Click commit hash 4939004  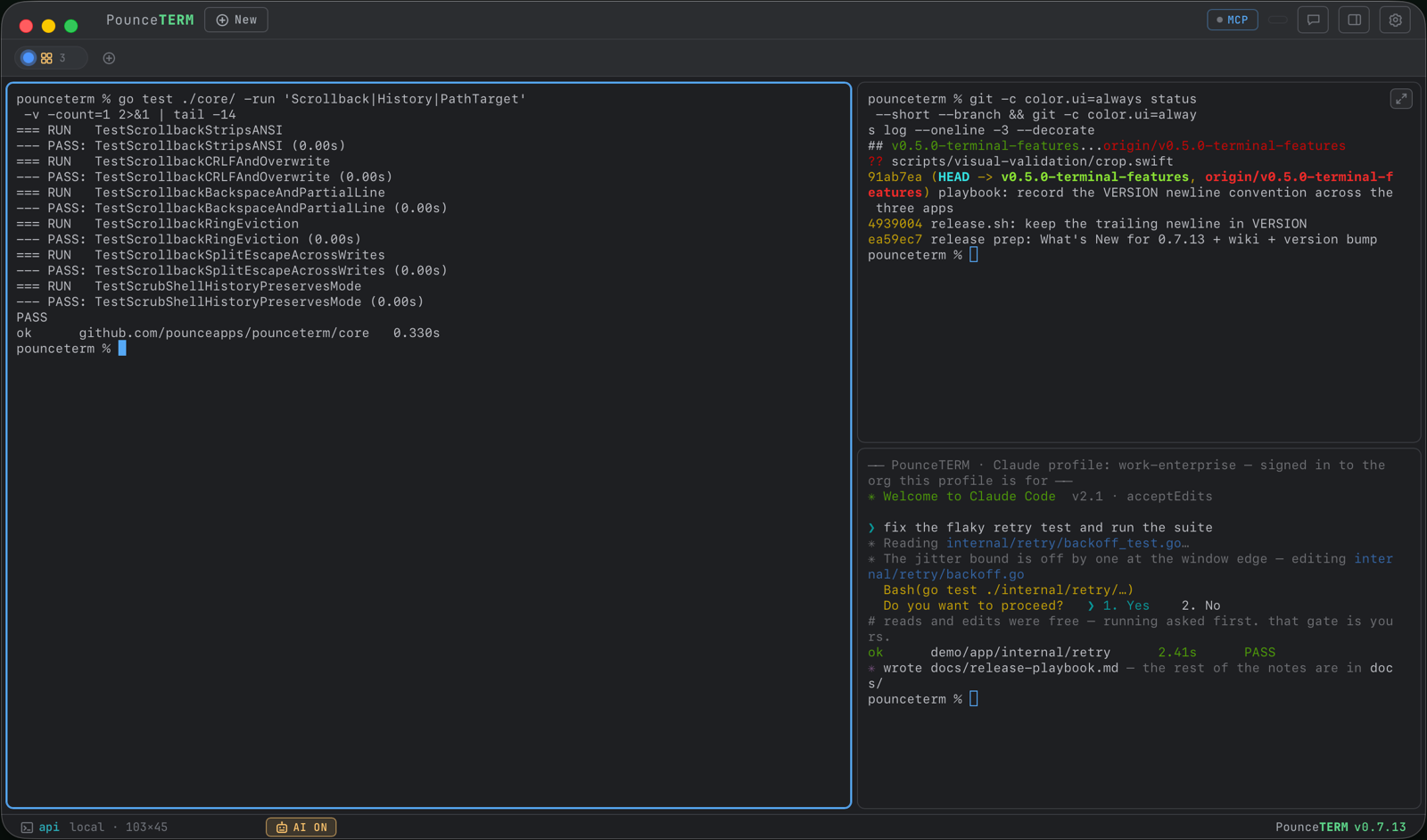point(895,224)
